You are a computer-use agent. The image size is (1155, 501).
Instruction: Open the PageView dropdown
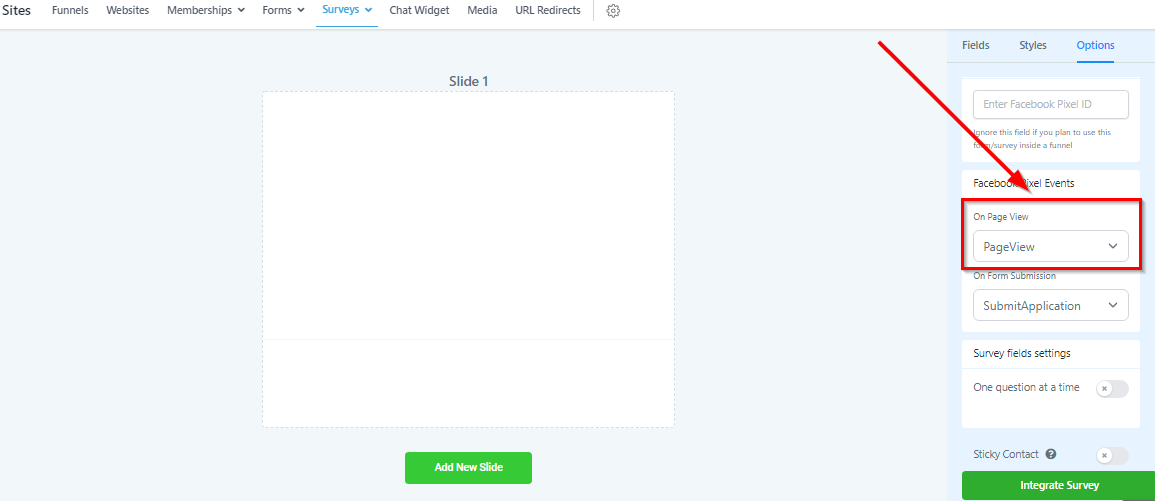point(1050,246)
